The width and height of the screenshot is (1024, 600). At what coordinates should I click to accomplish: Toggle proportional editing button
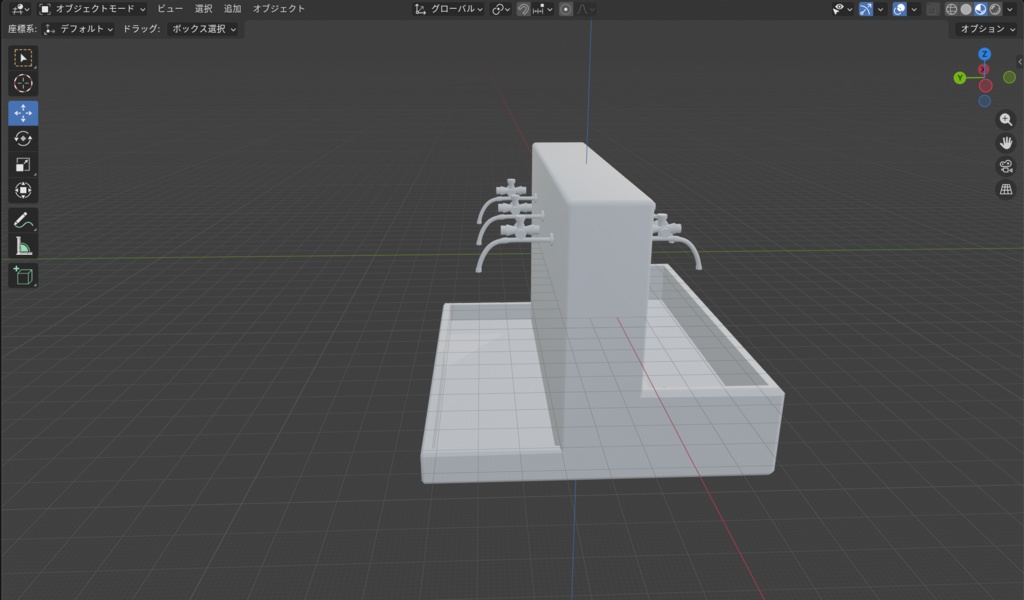coord(566,9)
